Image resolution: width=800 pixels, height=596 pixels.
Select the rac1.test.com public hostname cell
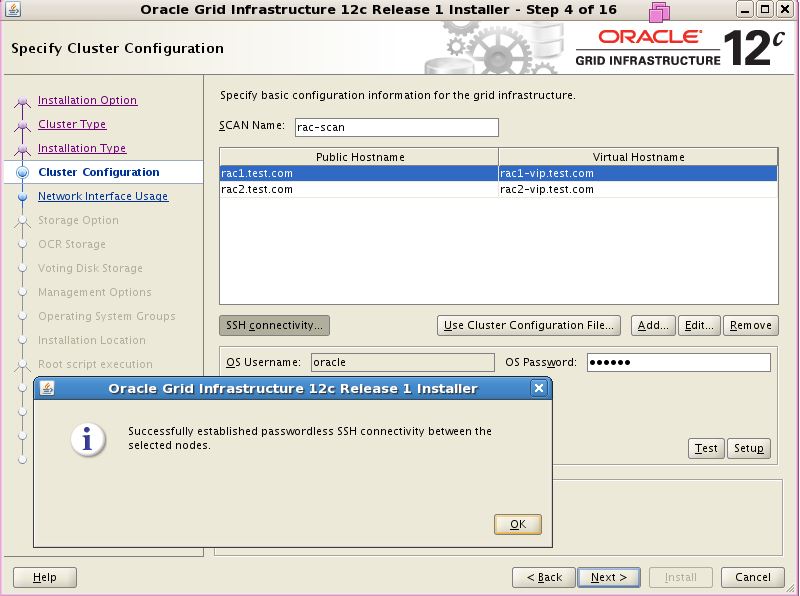click(359, 173)
